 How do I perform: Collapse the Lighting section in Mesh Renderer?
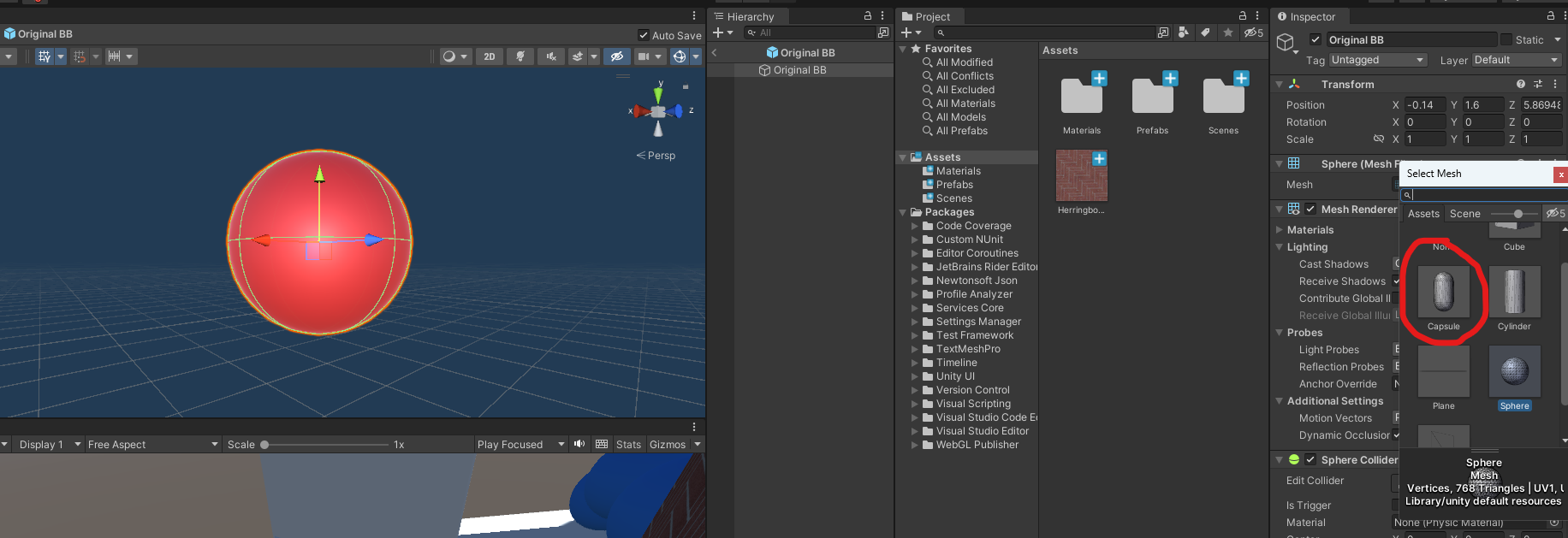pos(1280,247)
